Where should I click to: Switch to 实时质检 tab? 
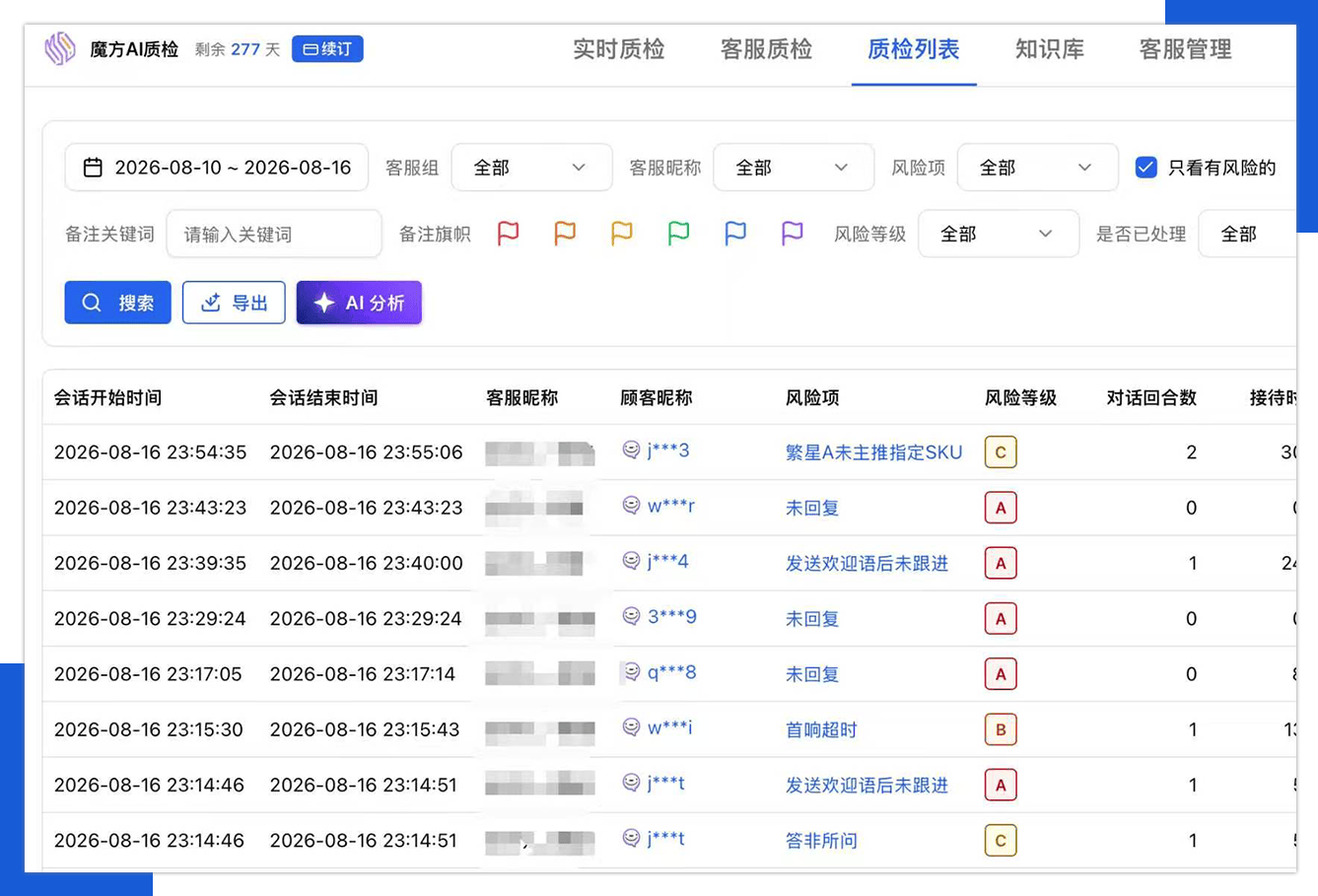619,49
